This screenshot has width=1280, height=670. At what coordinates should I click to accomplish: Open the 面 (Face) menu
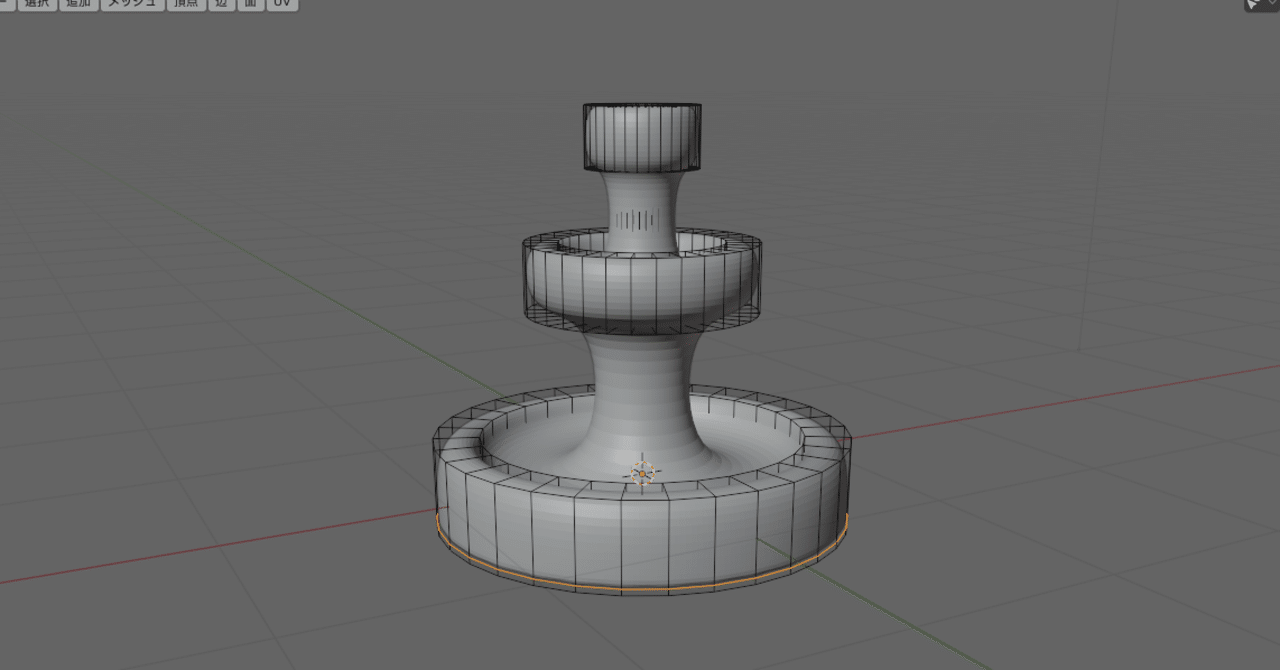249,4
